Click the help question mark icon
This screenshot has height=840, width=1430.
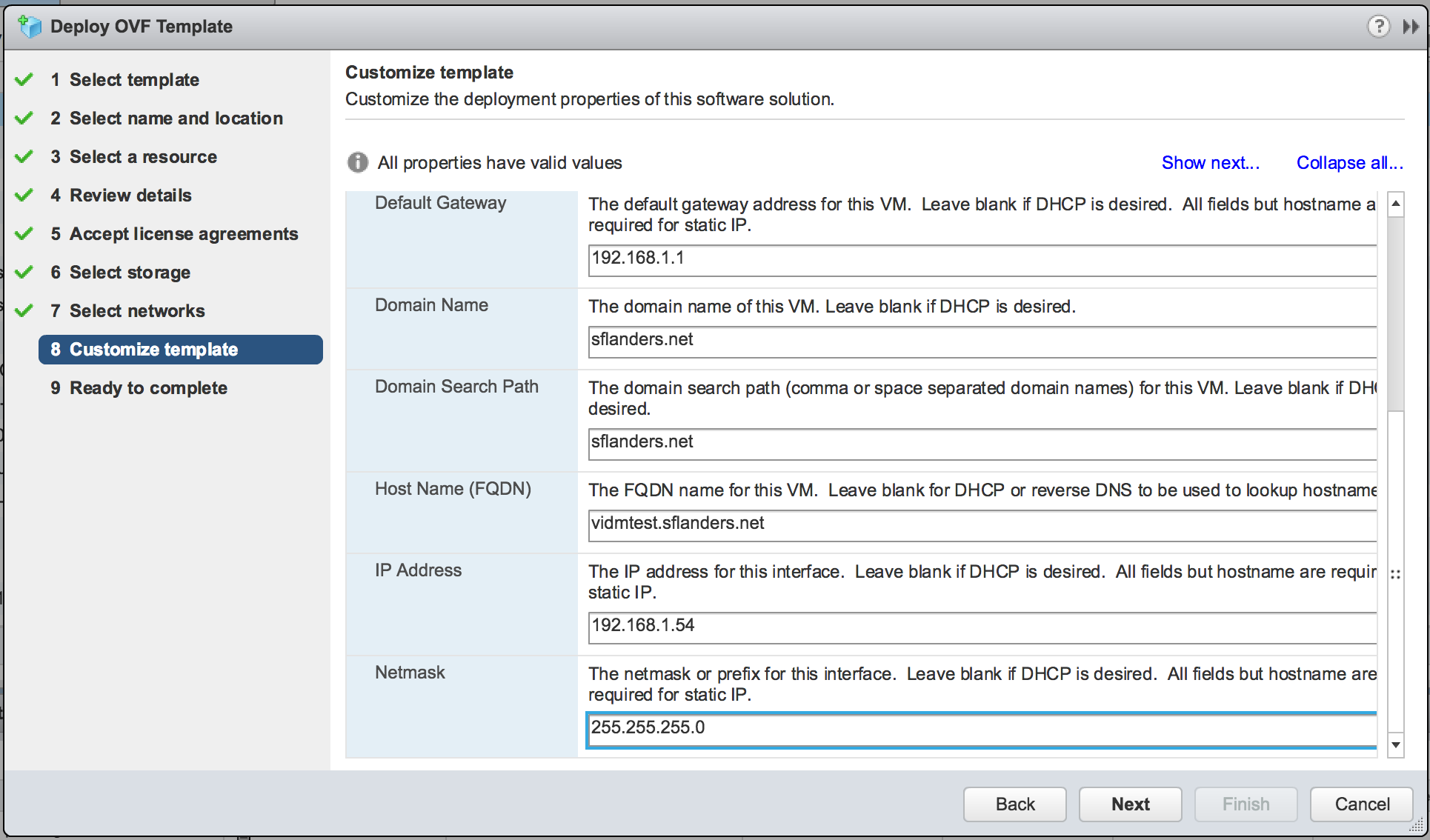click(x=1377, y=27)
